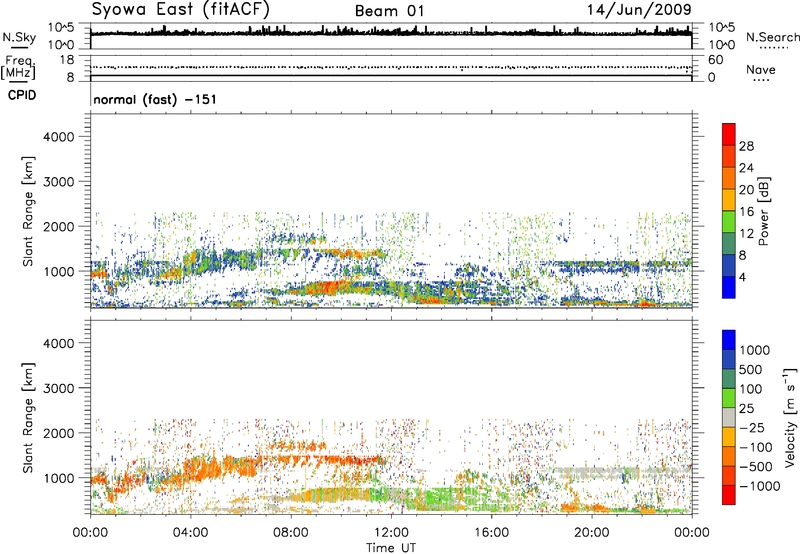The height and width of the screenshot is (554, 800).
Task: Click the "Freq. [MHz]" axis label
Action: tap(19, 67)
